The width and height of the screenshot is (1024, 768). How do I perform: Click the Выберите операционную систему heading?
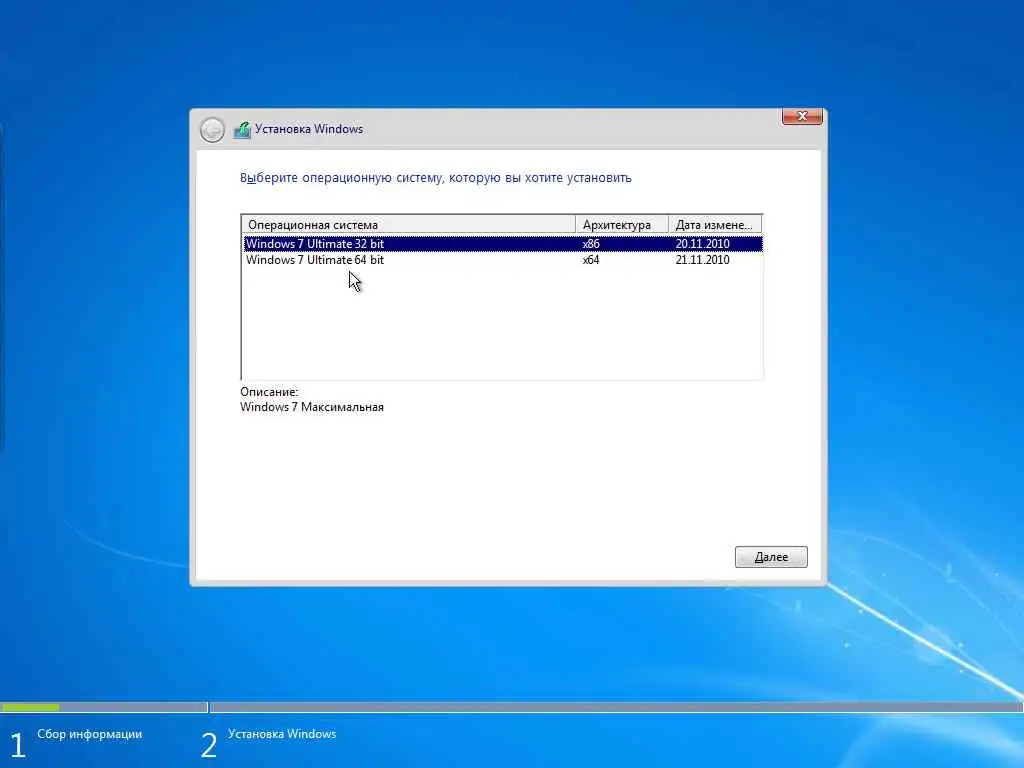click(436, 178)
